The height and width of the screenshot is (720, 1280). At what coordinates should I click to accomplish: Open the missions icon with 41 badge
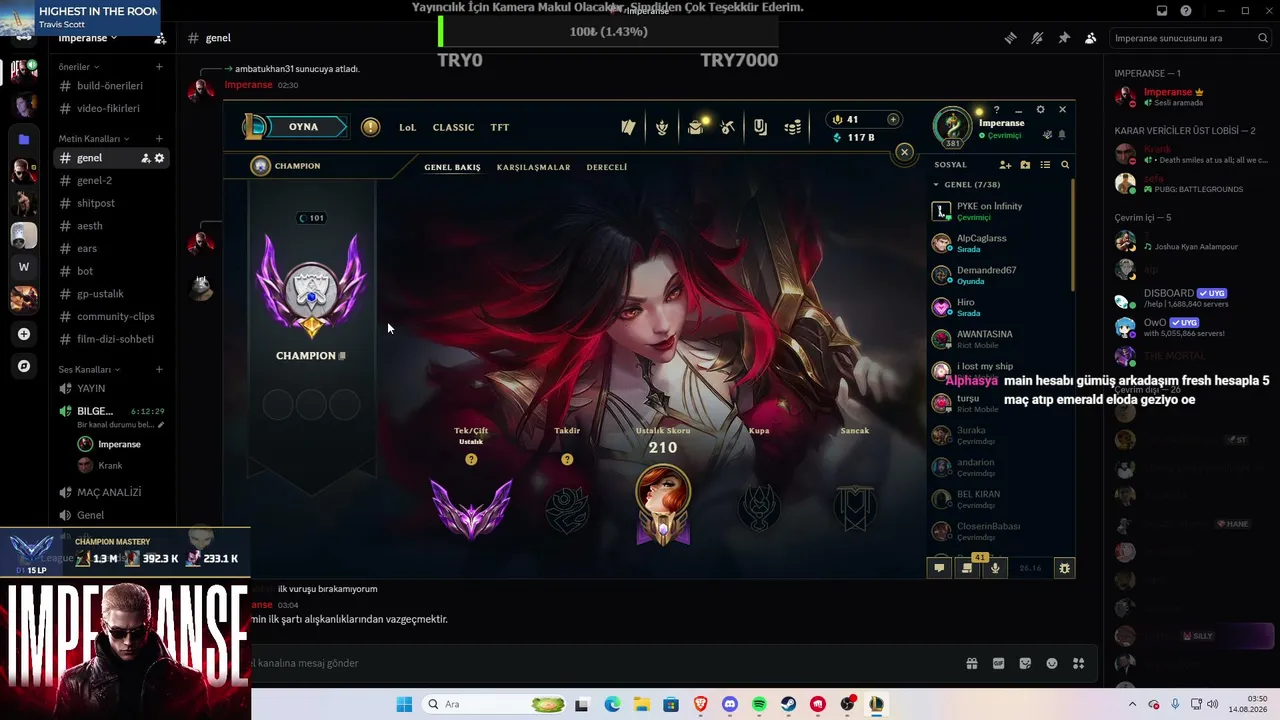coord(967,567)
